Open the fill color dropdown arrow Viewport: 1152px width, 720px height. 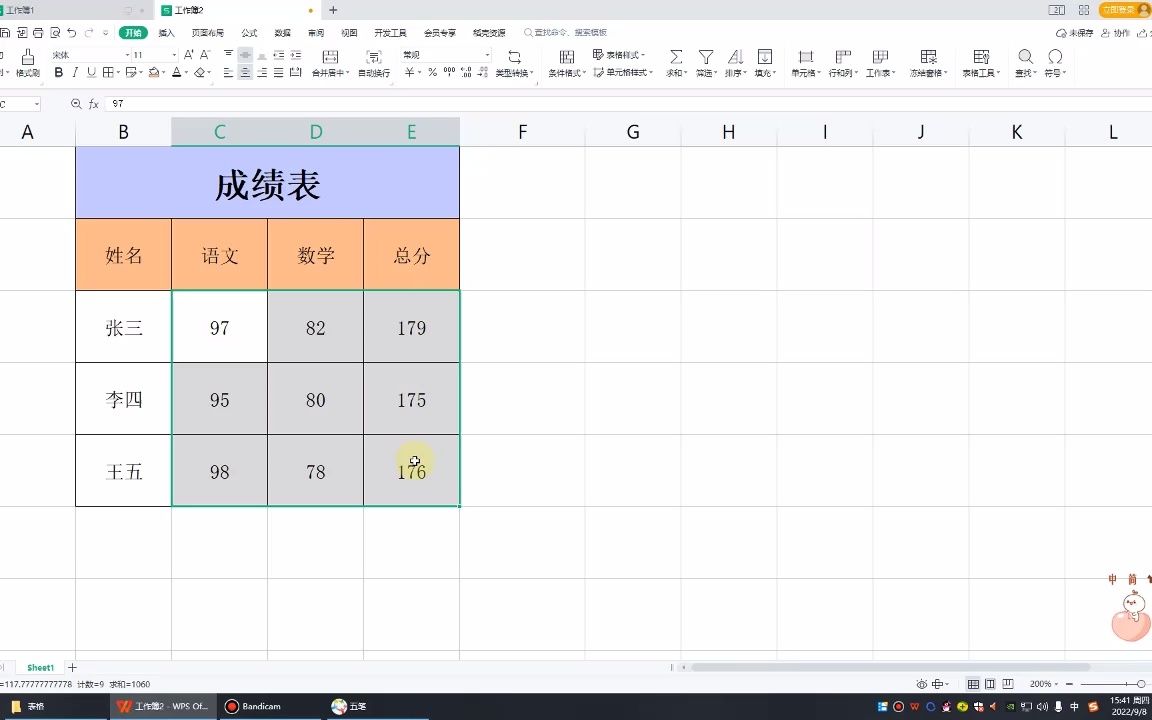click(163, 73)
